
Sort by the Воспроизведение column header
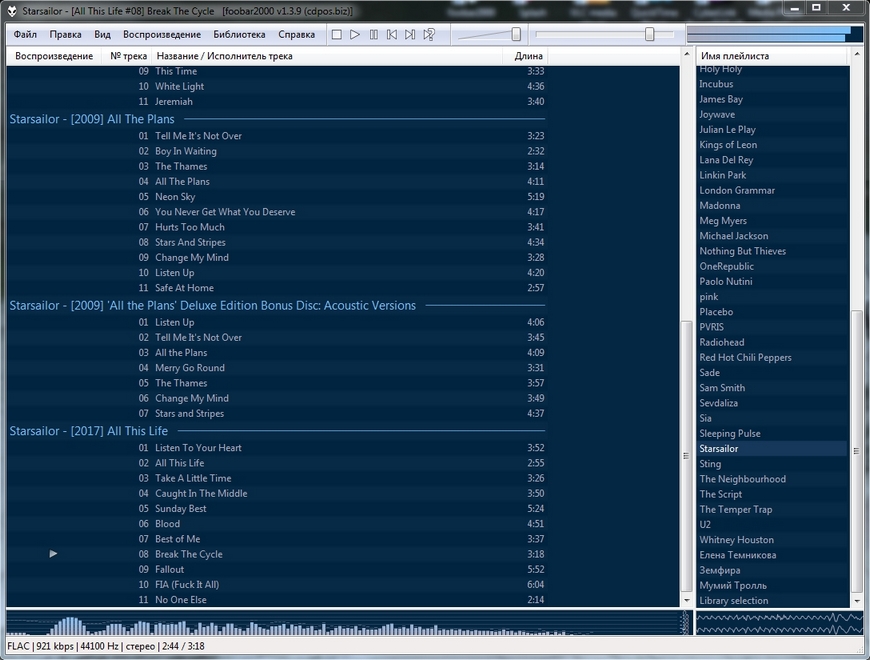click(x=54, y=56)
